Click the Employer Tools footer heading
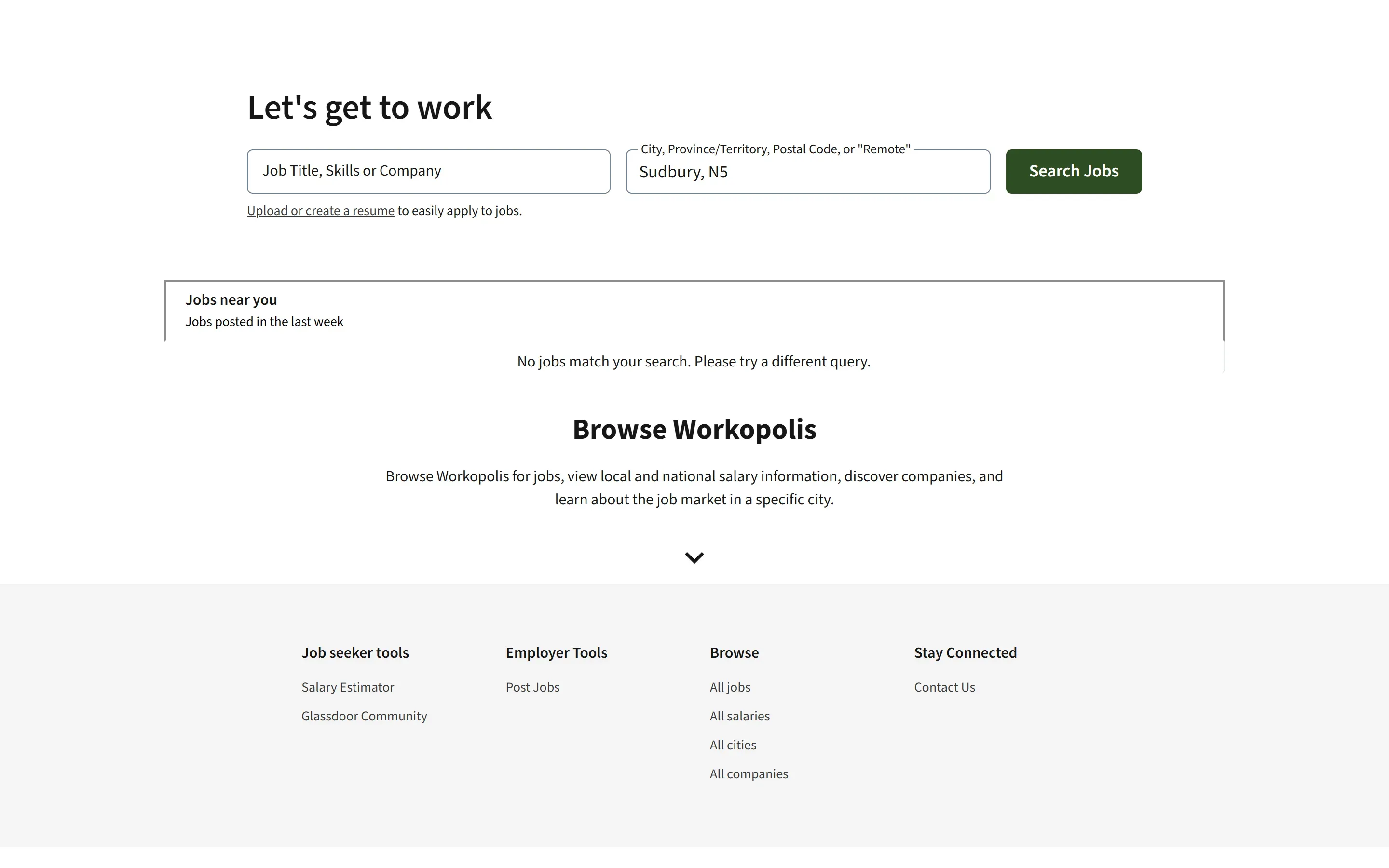The width and height of the screenshot is (1389, 868). 556,653
